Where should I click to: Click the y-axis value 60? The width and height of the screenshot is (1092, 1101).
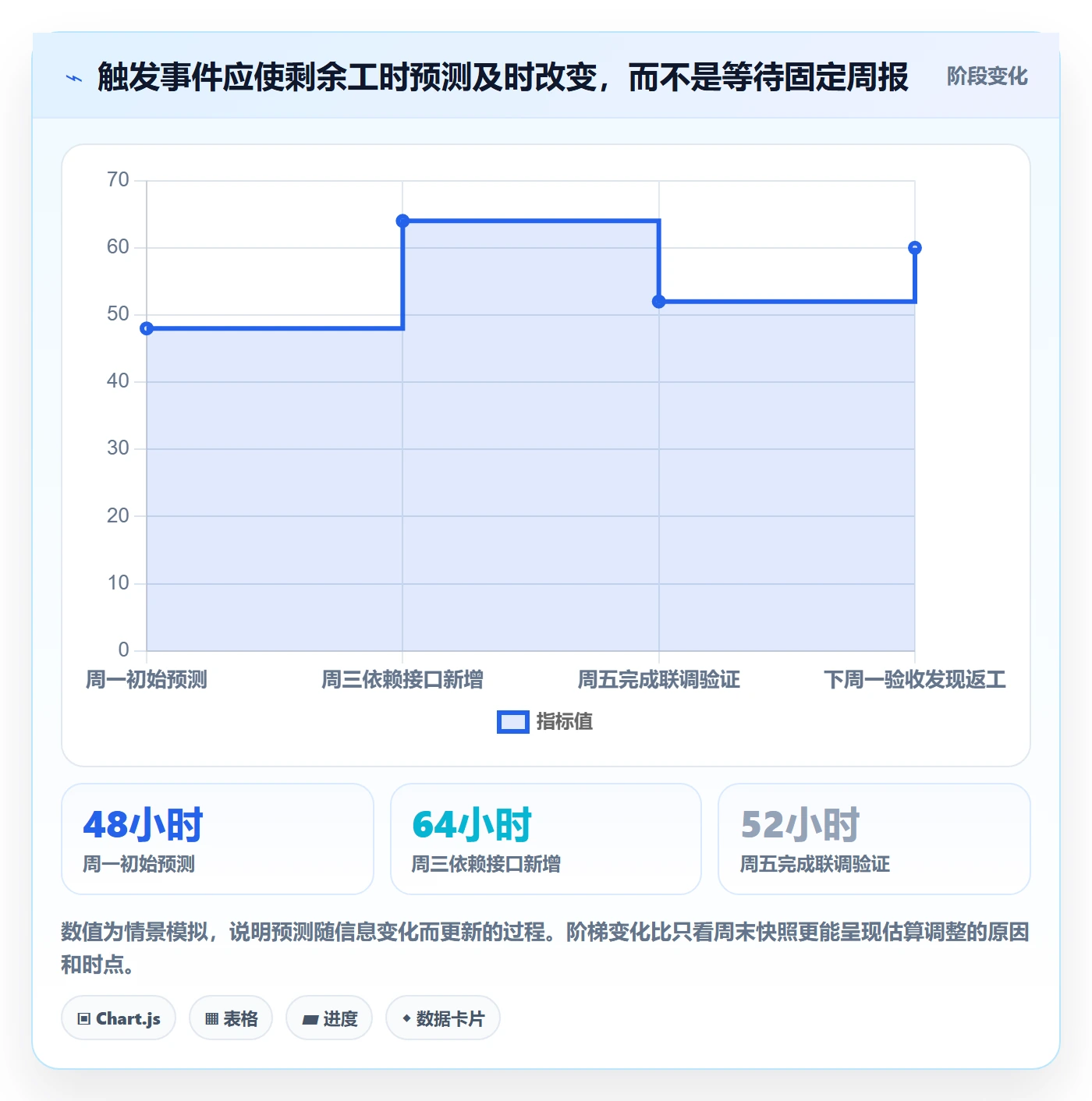coord(118,247)
